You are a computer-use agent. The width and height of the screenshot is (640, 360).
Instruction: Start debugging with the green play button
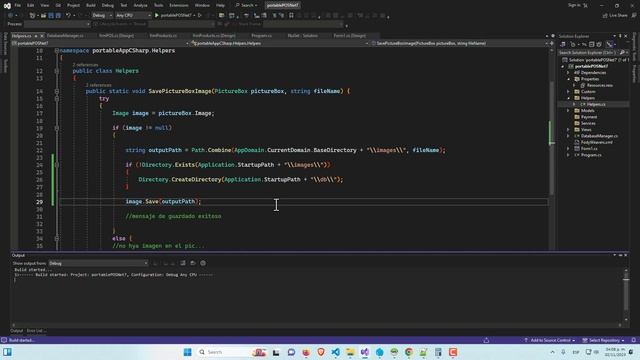pos(157,16)
